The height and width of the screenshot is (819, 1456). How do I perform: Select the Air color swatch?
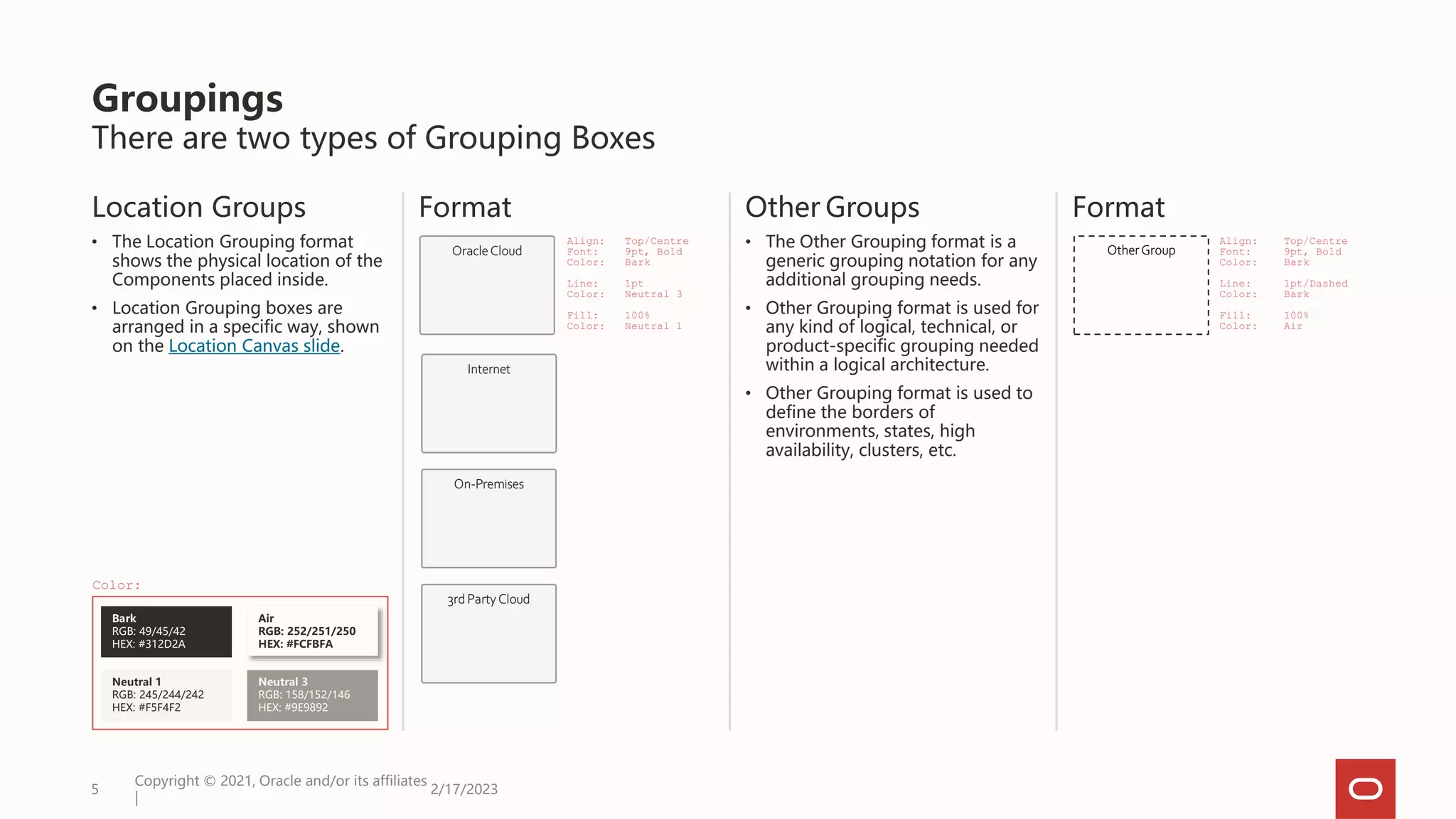[x=312, y=631]
